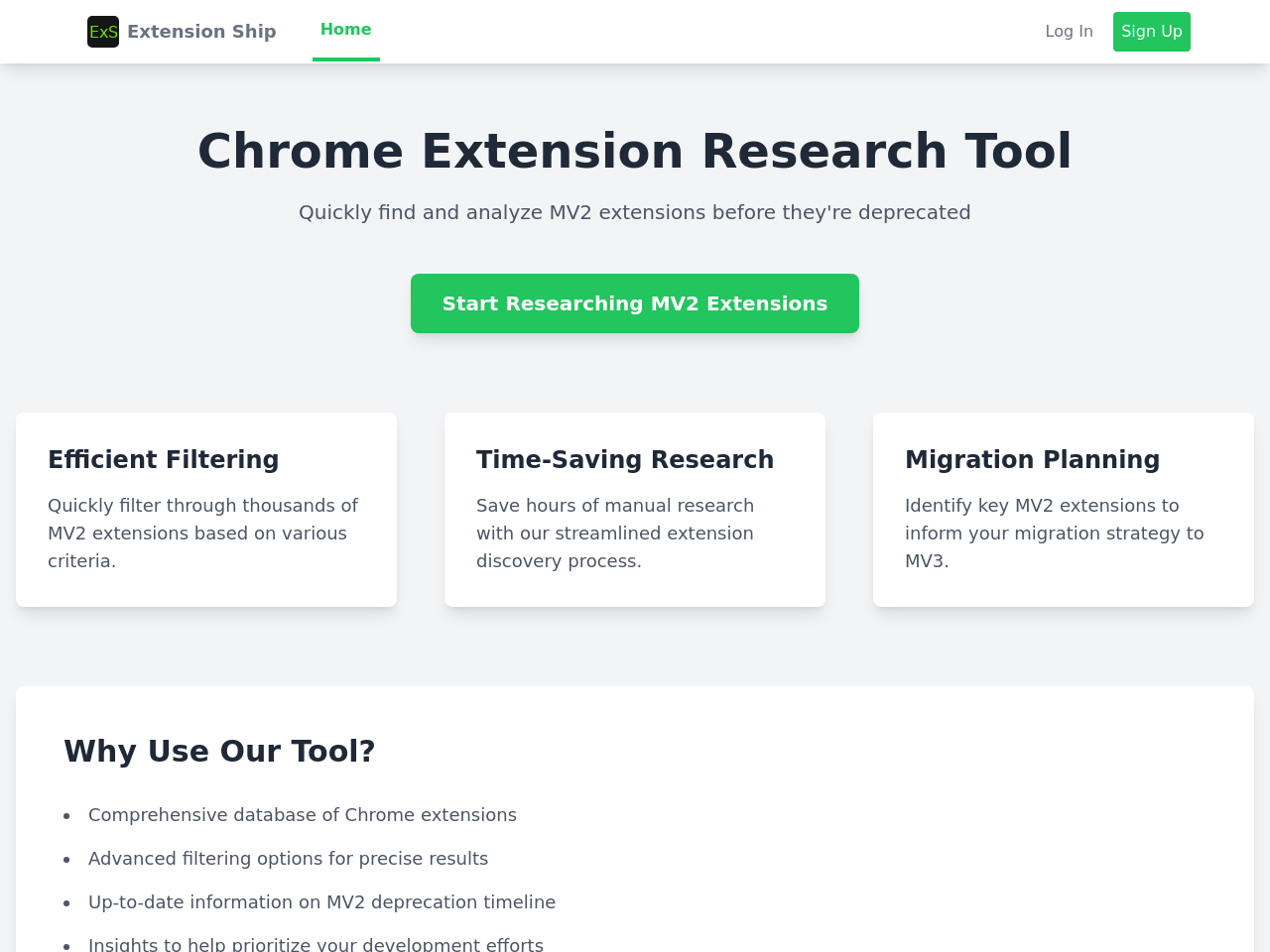Click the bullet beside Comprehensive database
Screen dimensions: 1270x952
(66, 816)
